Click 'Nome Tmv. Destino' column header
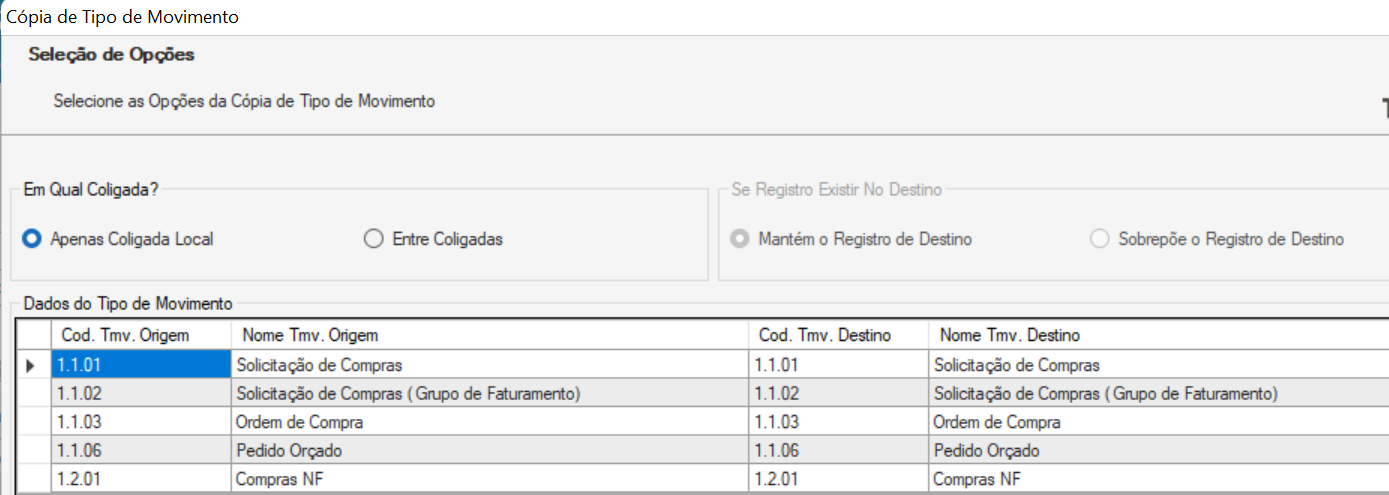The image size is (1389, 495). [x=1158, y=335]
